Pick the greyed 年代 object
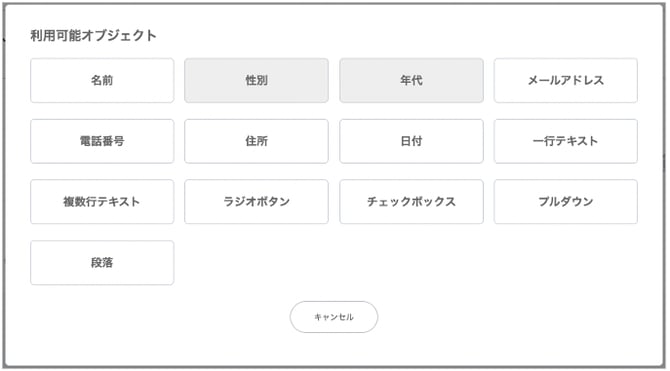Image resolution: width=670 pixels, height=371 pixels. tap(411, 80)
